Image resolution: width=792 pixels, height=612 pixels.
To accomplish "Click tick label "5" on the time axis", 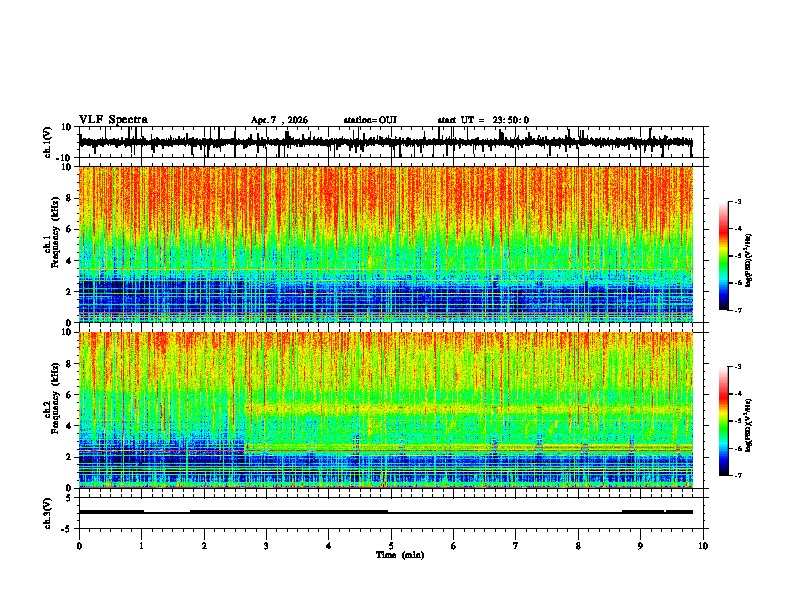I will click(x=391, y=546).
